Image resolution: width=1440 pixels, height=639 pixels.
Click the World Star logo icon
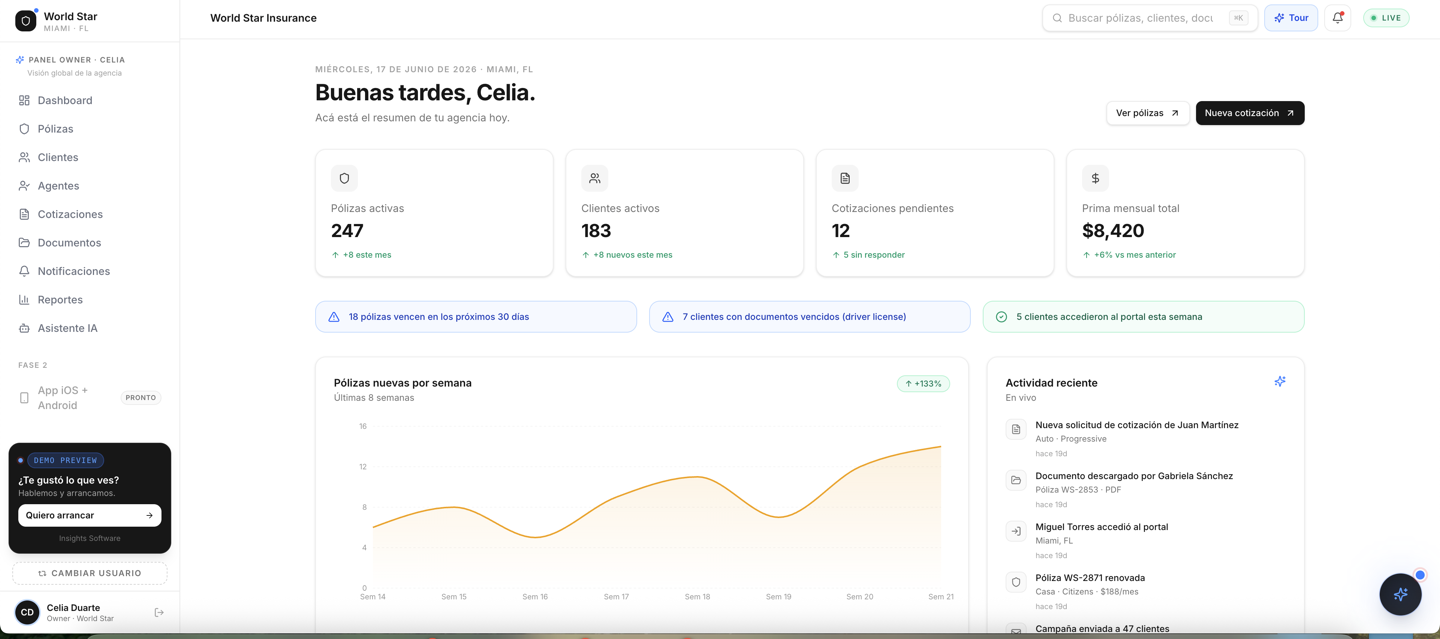coord(26,21)
